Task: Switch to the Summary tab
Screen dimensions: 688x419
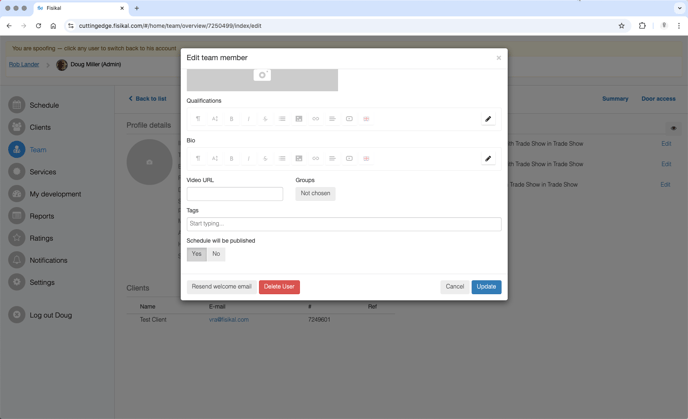Action: (615, 99)
